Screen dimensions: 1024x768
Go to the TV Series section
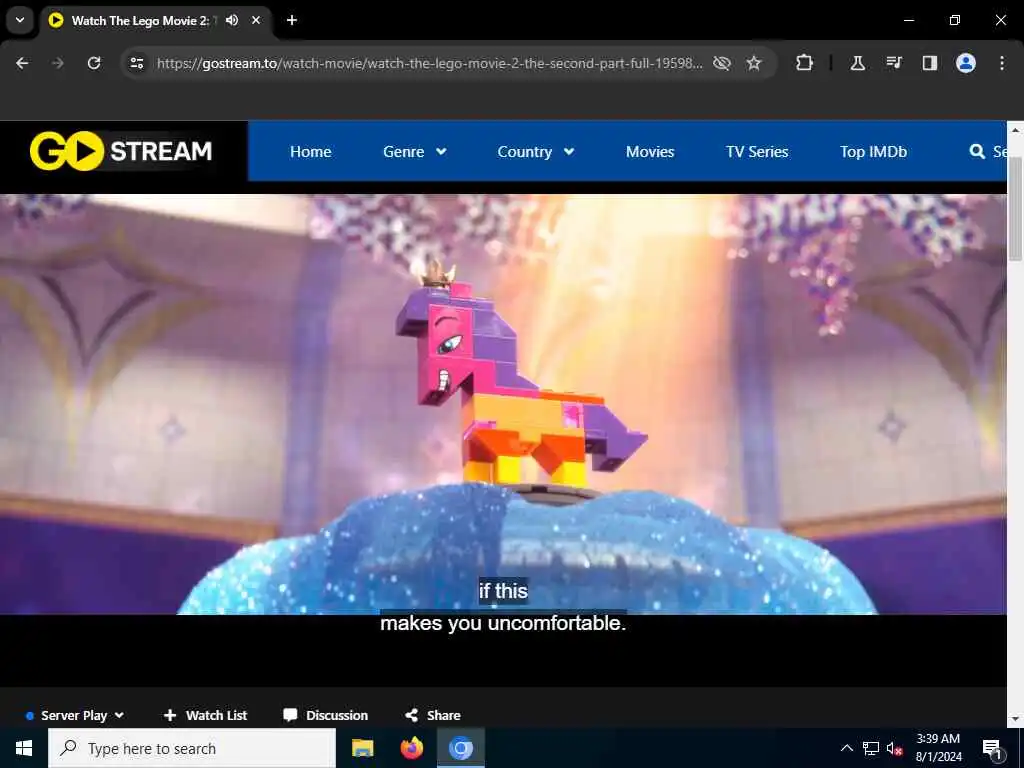757,152
